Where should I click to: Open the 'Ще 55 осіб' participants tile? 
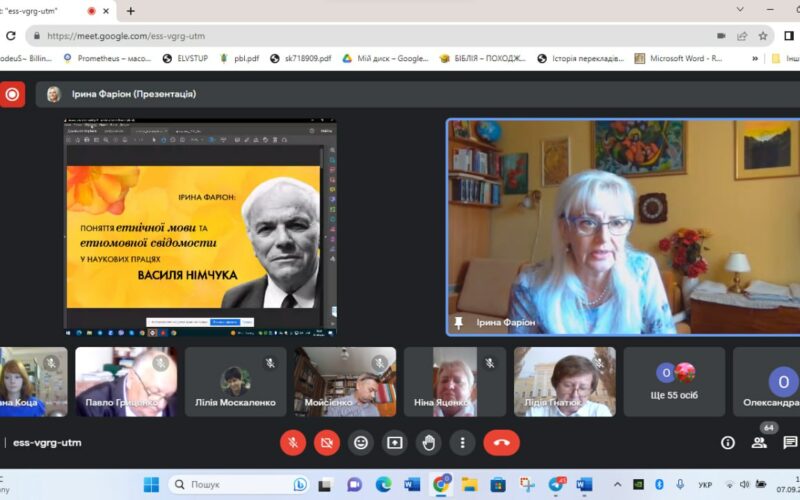click(x=675, y=382)
